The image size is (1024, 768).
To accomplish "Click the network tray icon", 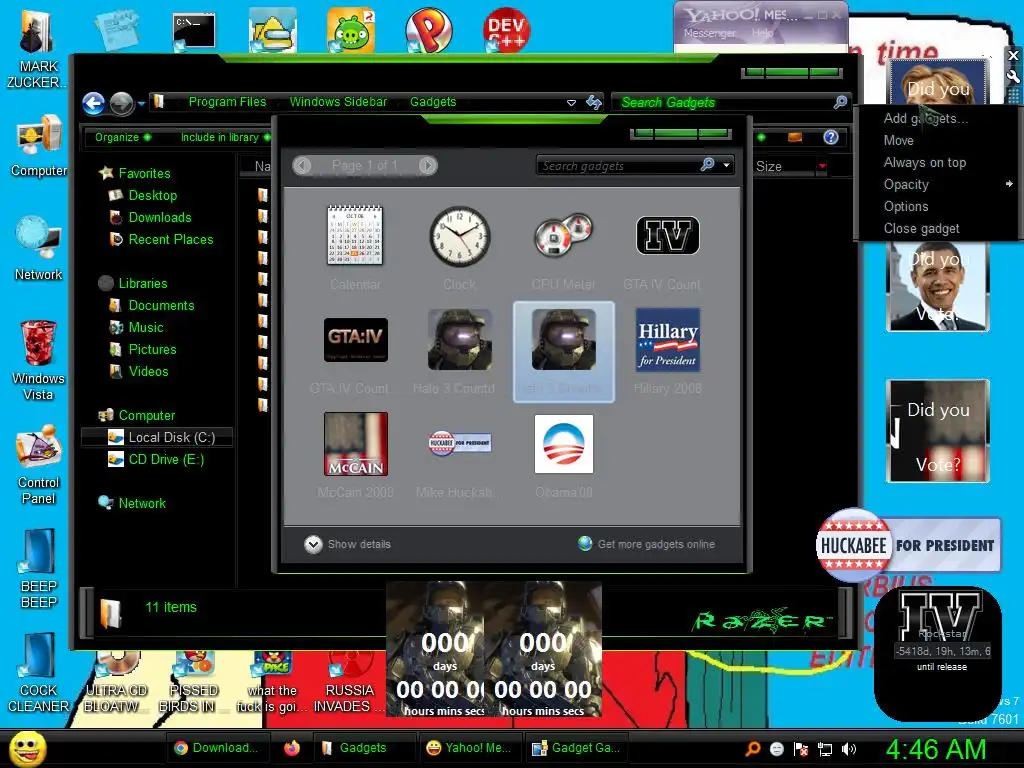I will tap(825, 749).
